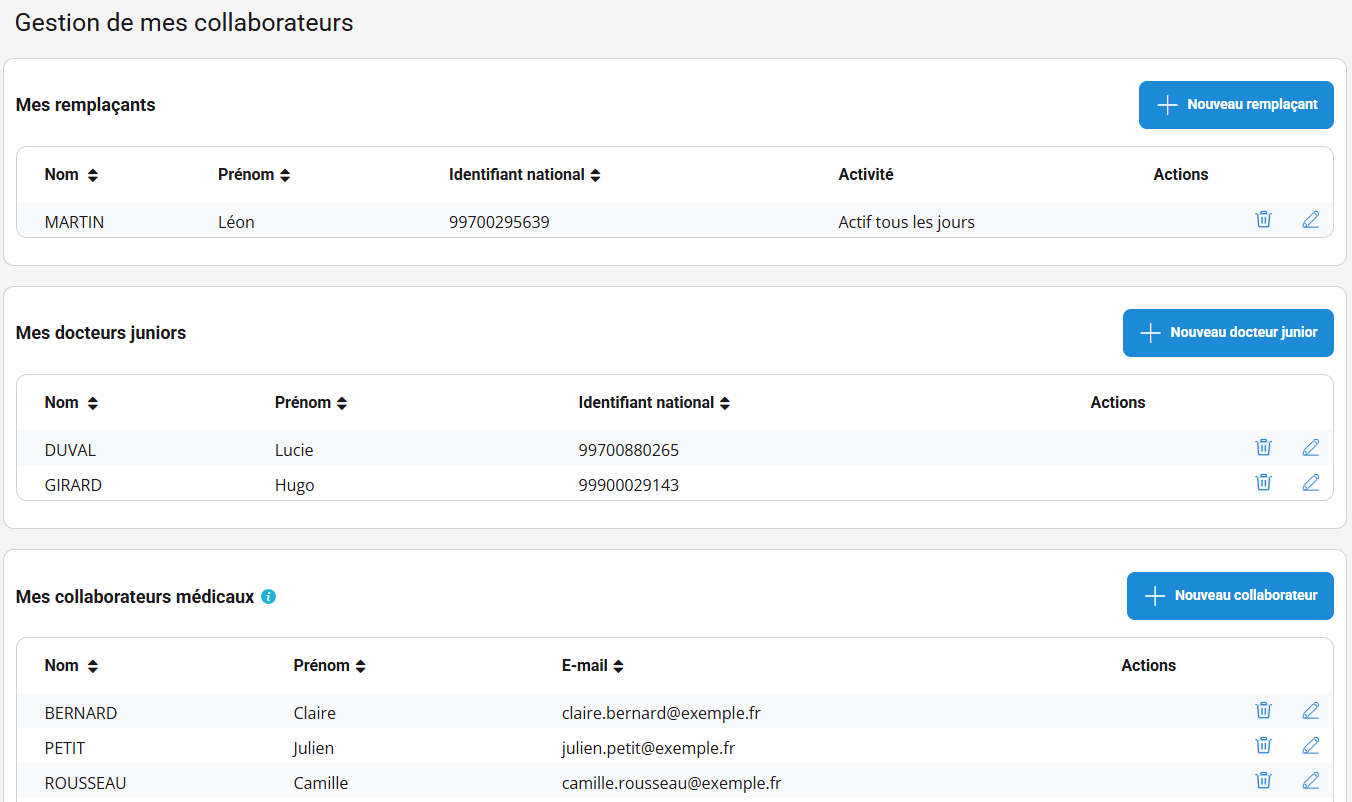This screenshot has height=802, width=1352.
Task: Sort remplaçants table by Nom
Action: click(93, 175)
